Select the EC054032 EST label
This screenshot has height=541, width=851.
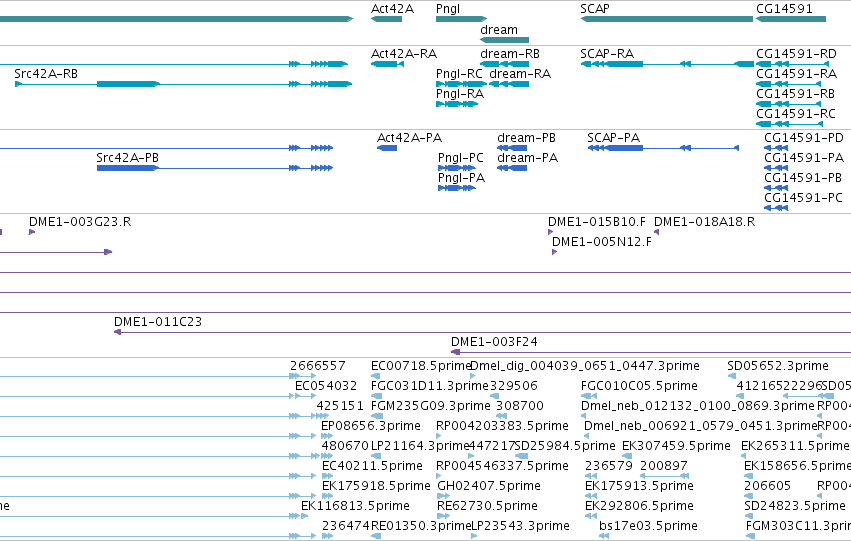point(326,386)
